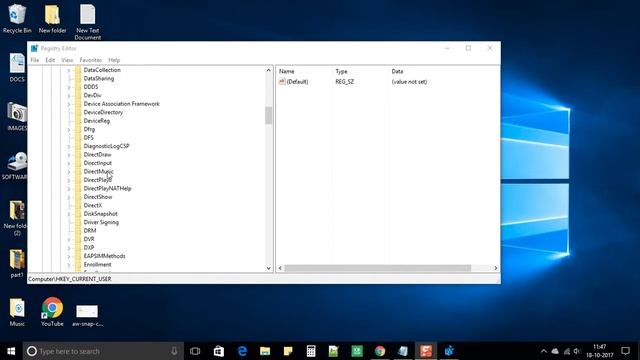Select the DeviceReg key folder icon
The height and width of the screenshot is (360, 640).
[x=78, y=121]
